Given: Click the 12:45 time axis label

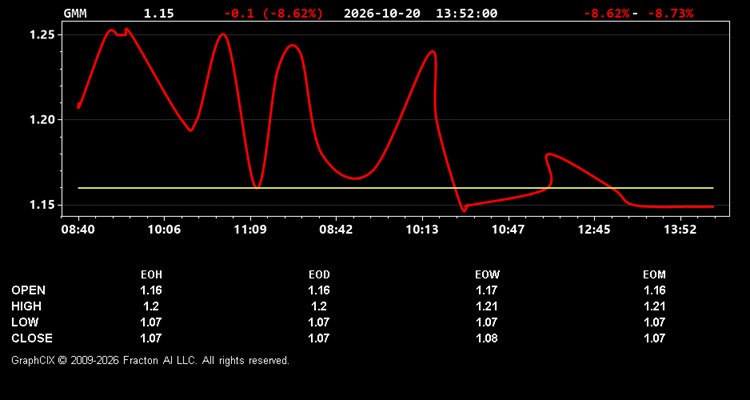Looking at the screenshot, I should 594,230.
